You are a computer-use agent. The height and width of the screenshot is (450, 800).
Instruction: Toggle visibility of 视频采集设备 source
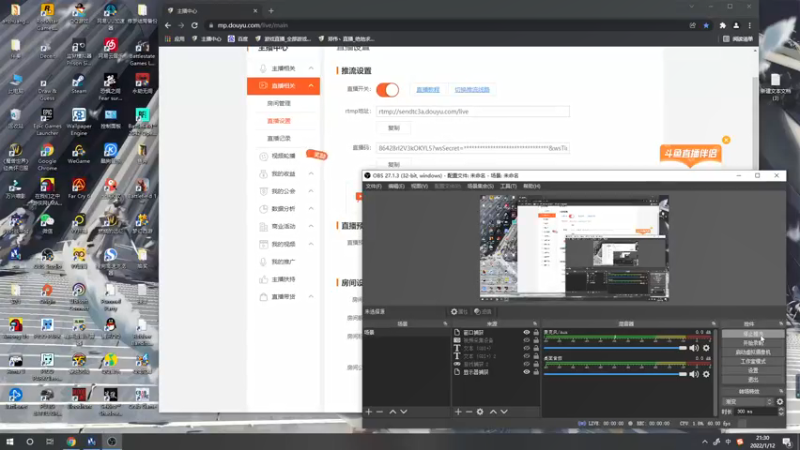(x=526, y=340)
